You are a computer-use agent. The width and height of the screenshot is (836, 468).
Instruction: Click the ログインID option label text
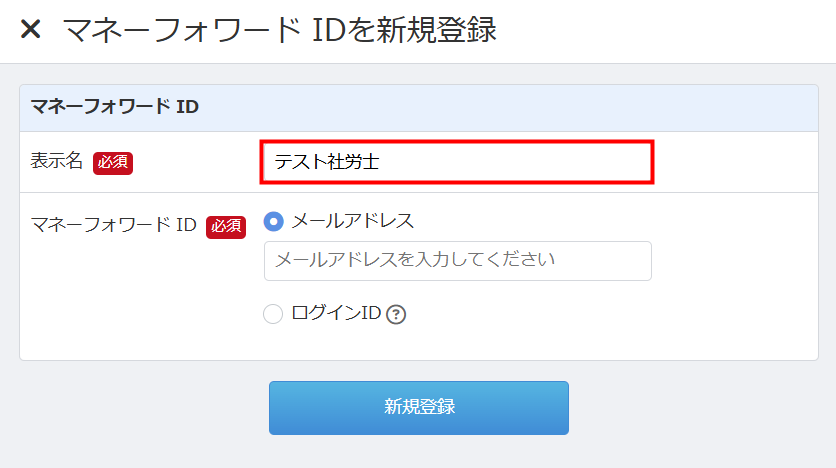336,314
